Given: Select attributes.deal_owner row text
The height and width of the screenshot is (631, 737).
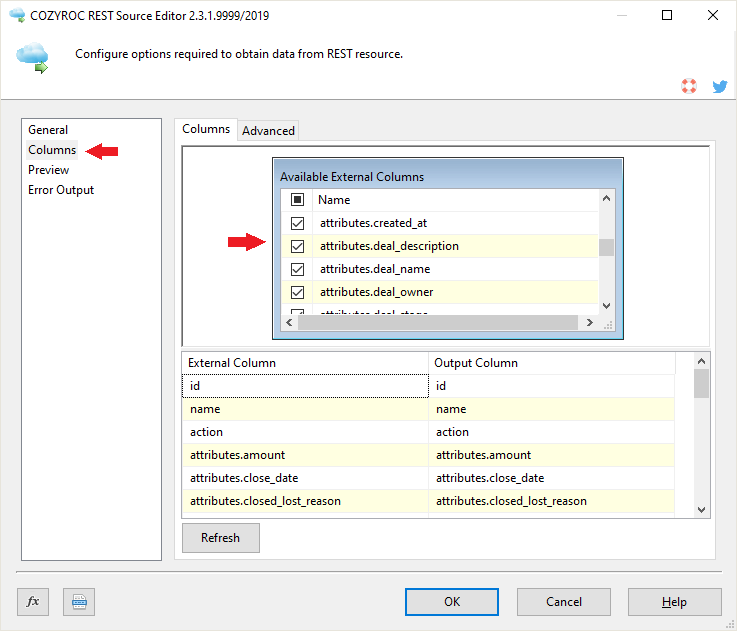Looking at the screenshot, I should click(376, 292).
